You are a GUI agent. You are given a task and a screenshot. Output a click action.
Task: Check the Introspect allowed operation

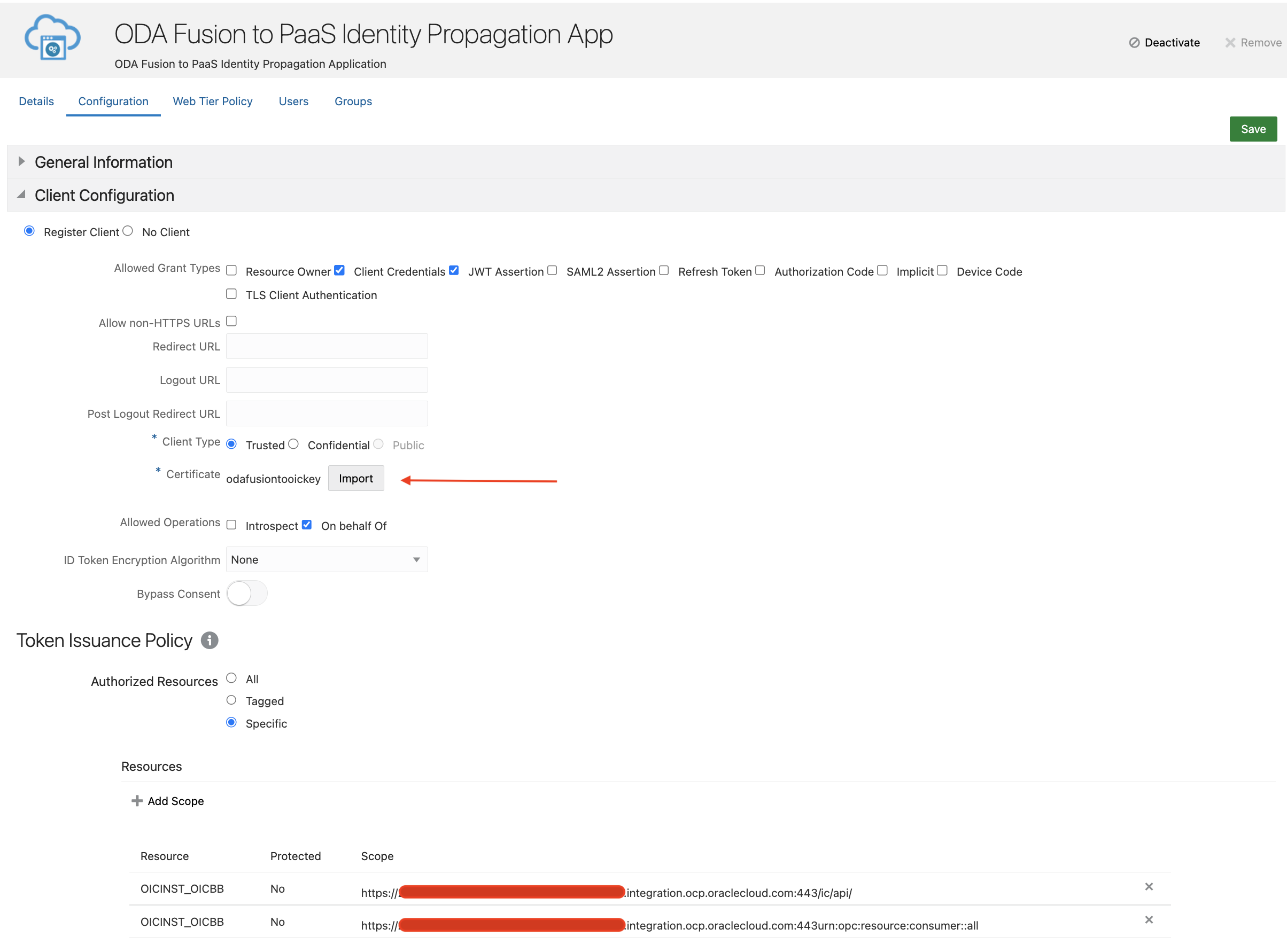232,525
